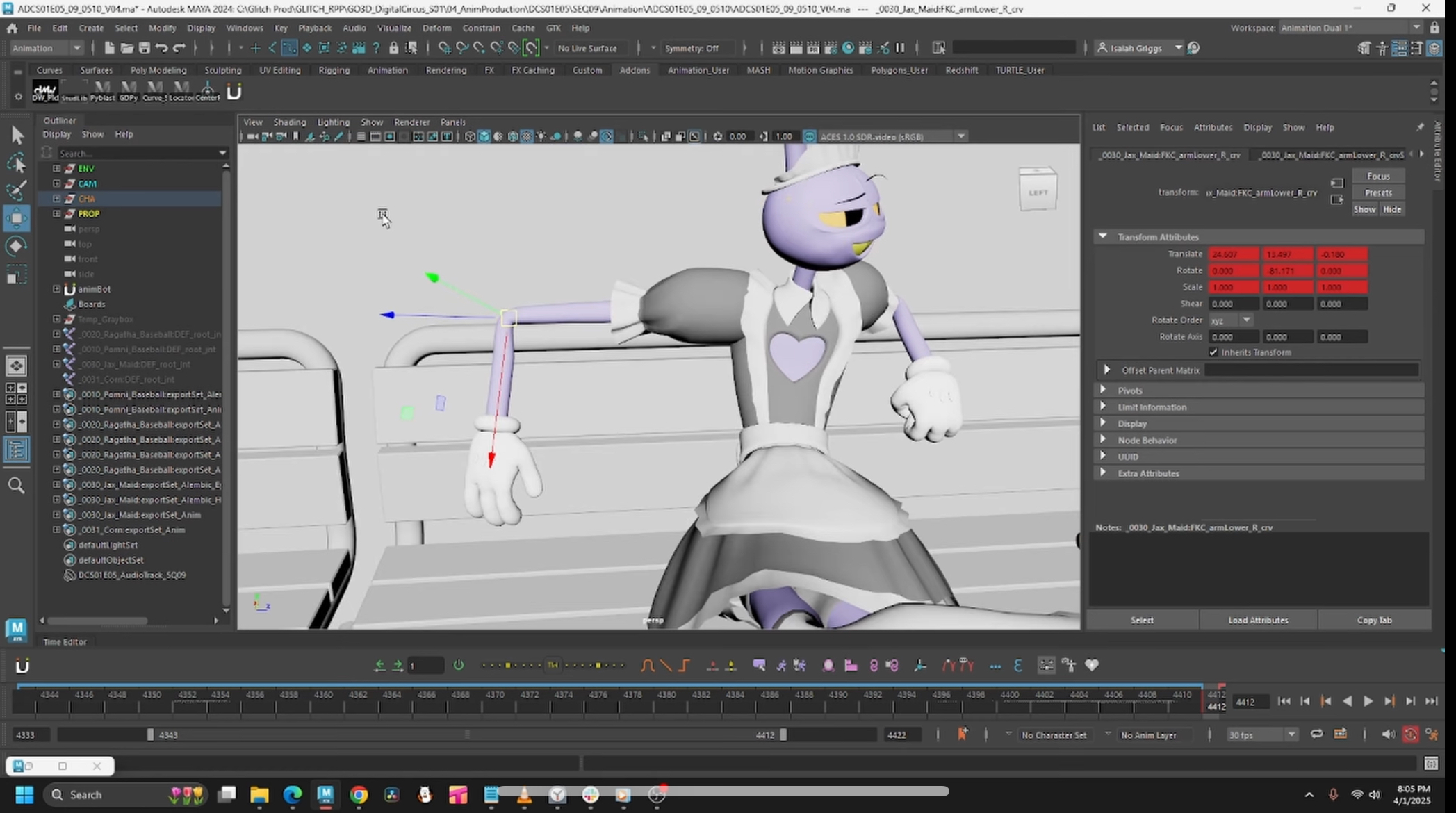1456x813 pixels.
Task: Open the Deform menu
Action: (436, 28)
